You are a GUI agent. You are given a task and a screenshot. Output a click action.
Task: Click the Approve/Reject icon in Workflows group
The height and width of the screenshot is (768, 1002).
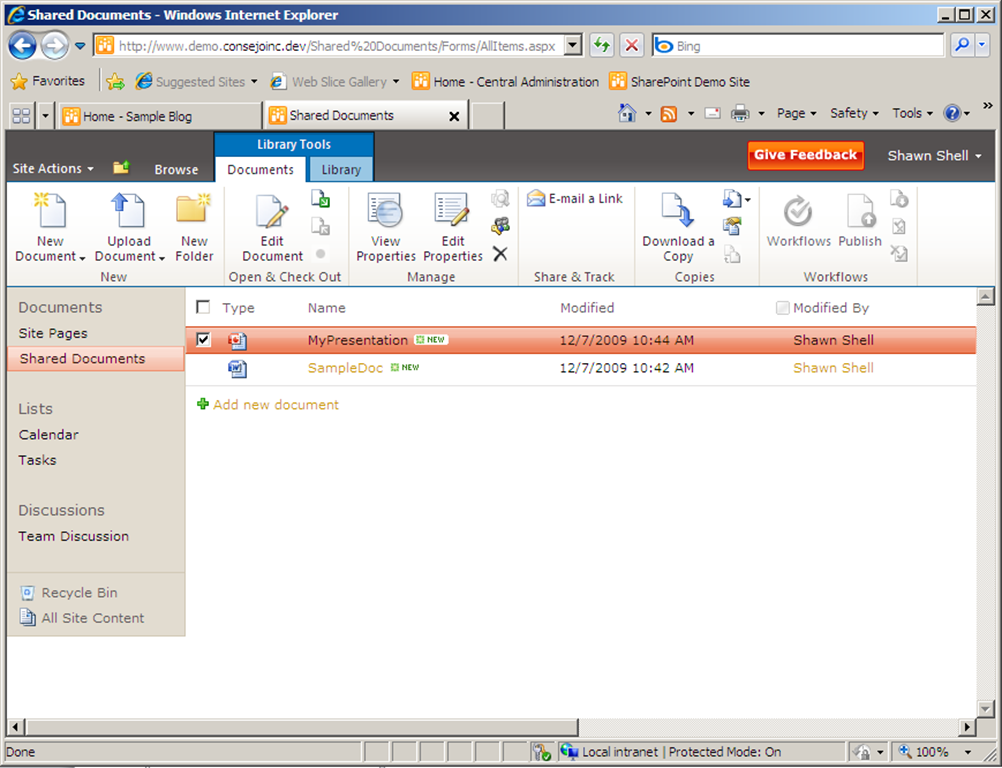(899, 226)
